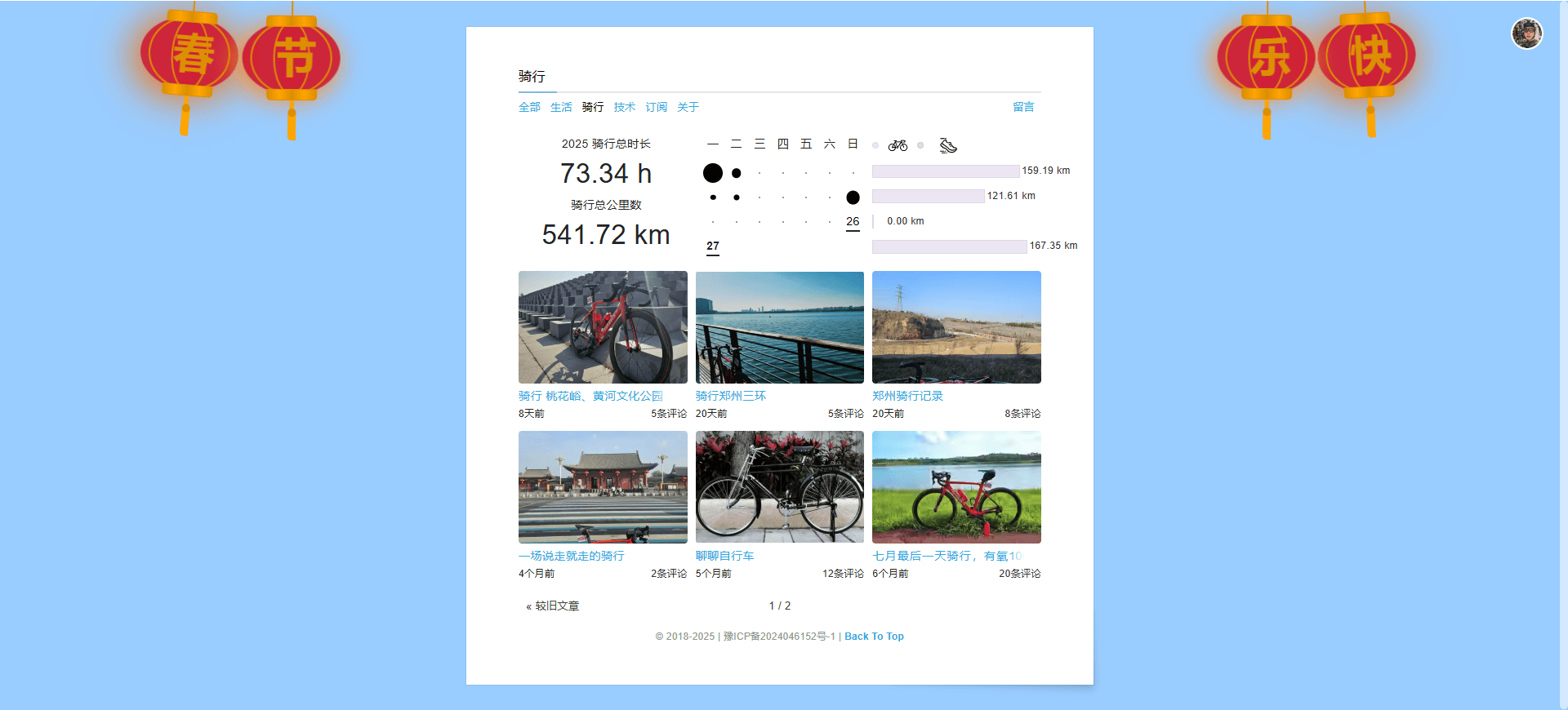Open the 聊聊自行车 article title
This screenshot has width=1568, height=710.
724,556
